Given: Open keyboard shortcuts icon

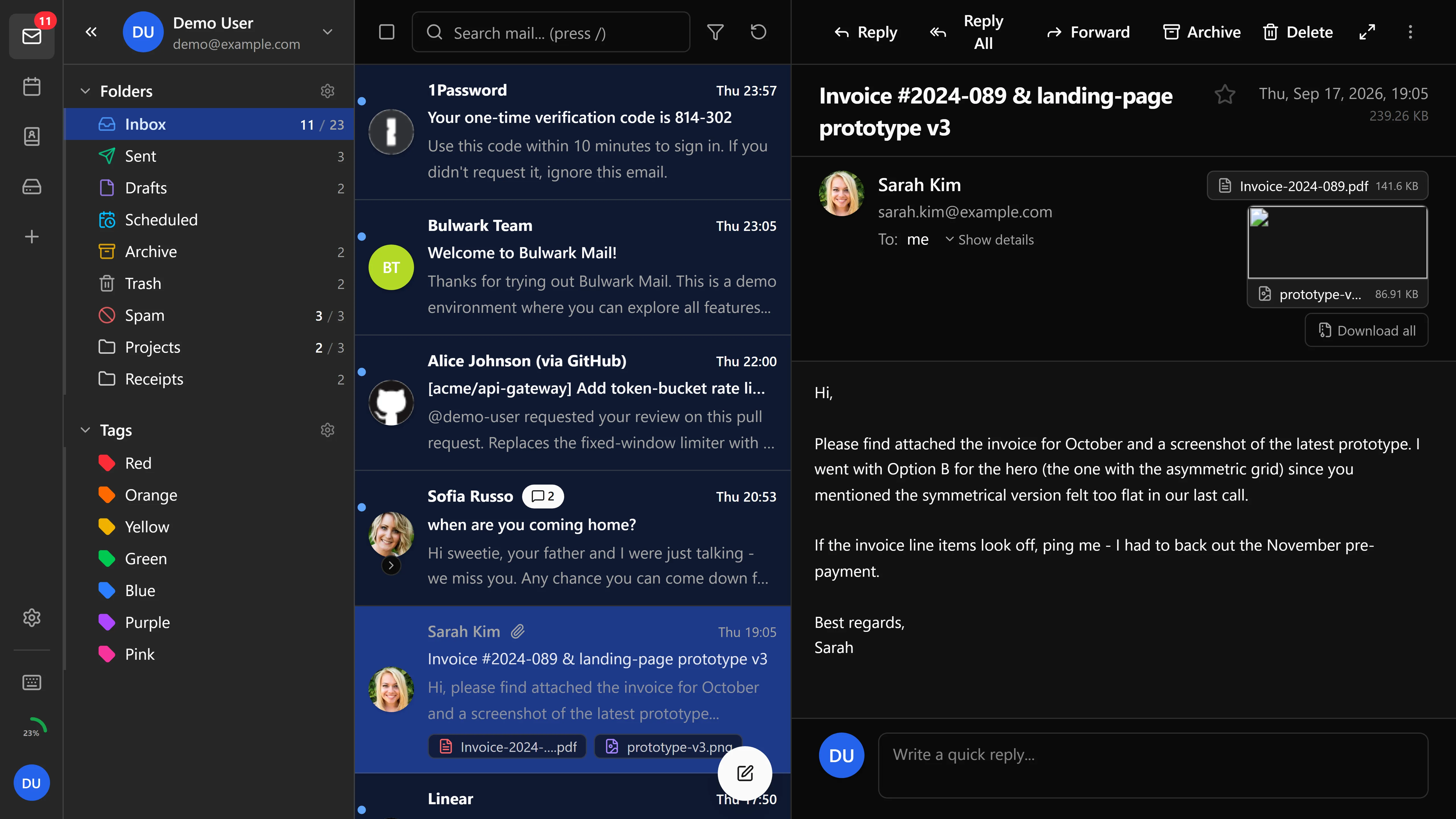Looking at the screenshot, I should [x=32, y=682].
